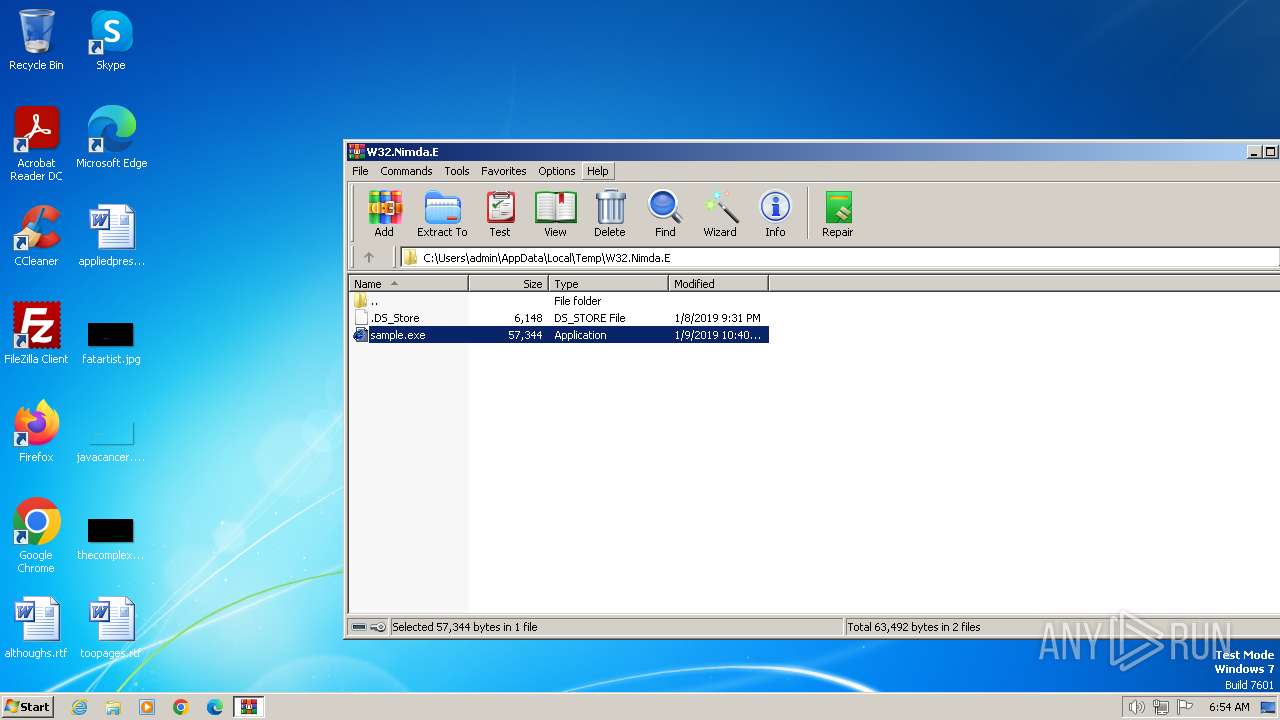The image size is (1280, 720).
Task: Open Recycle Bin desktop icon
Action: click(x=36, y=40)
